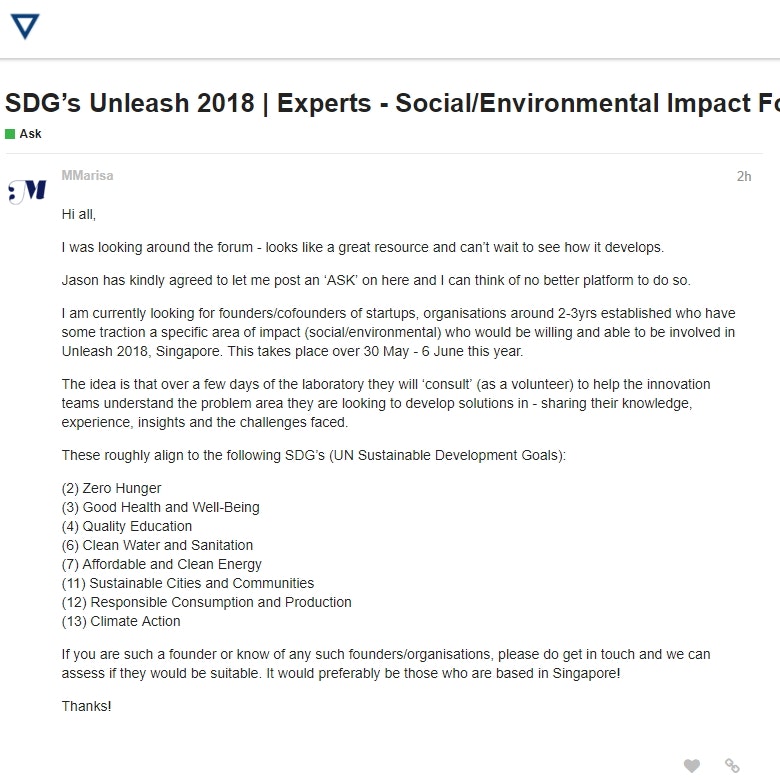
Task: Click the "(13) Climate Action" line
Action: 121,621
